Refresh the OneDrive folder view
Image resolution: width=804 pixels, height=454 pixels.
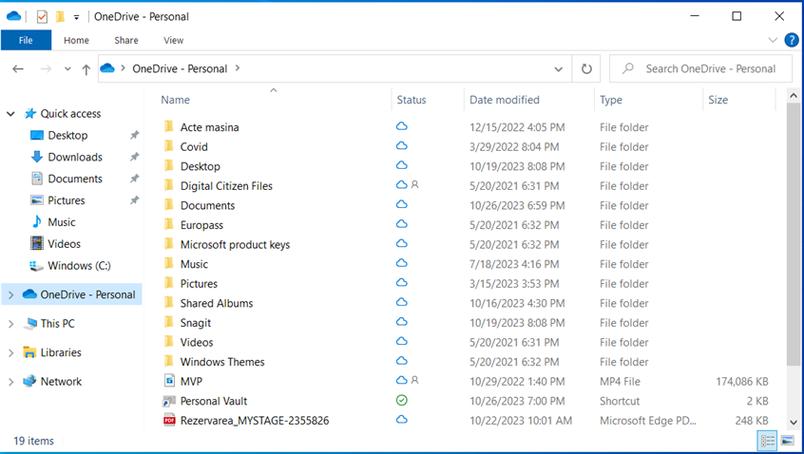[587, 69]
